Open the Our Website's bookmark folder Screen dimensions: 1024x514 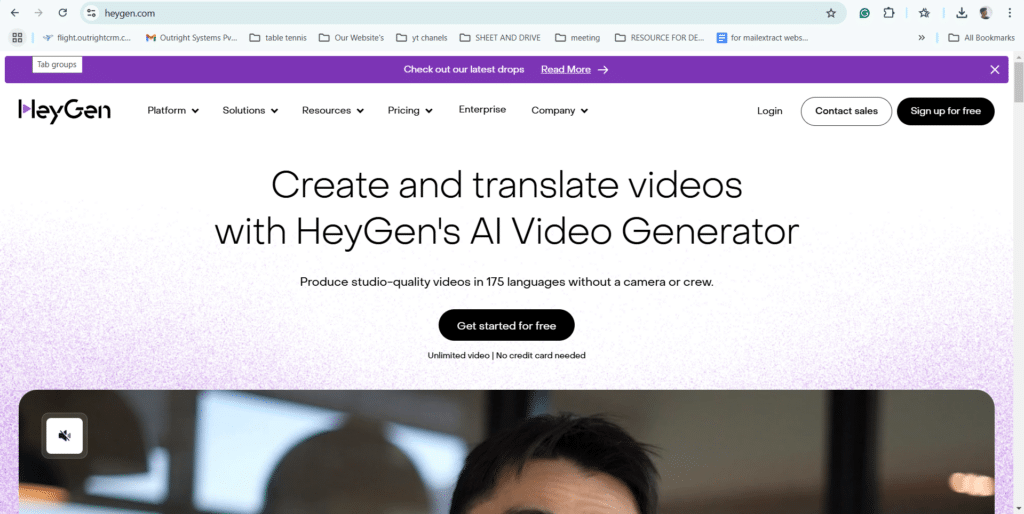(351, 38)
